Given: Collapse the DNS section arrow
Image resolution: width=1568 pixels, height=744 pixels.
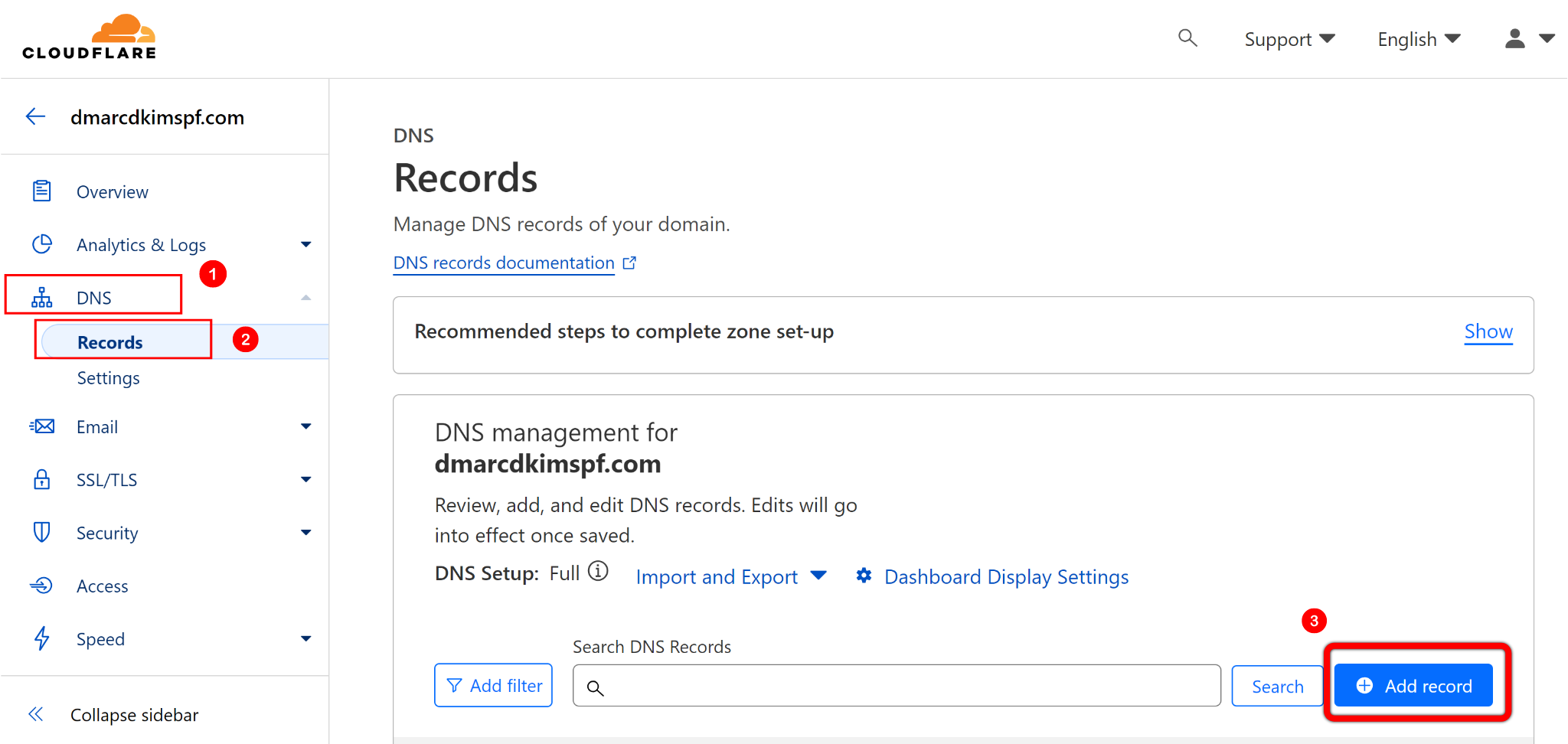Looking at the screenshot, I should pyautogui.click(x=306, y=297).
